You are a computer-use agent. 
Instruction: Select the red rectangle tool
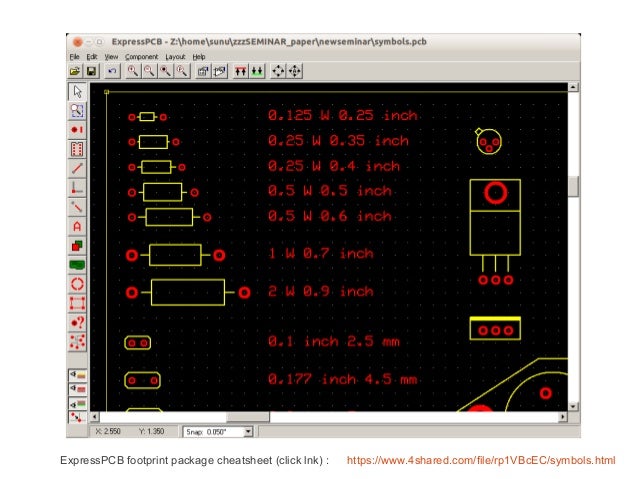77,303
